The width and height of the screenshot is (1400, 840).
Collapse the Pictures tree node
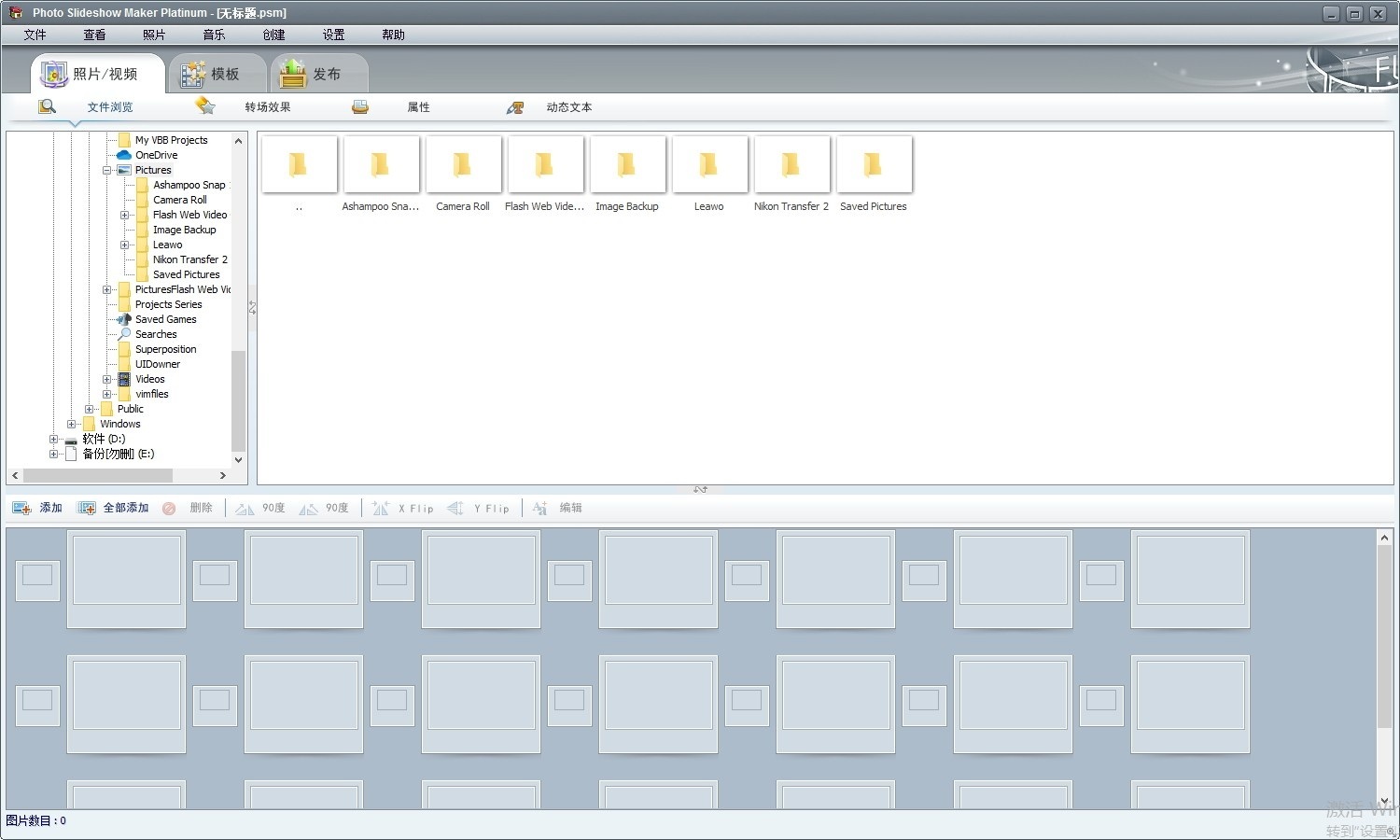(106, 170)
